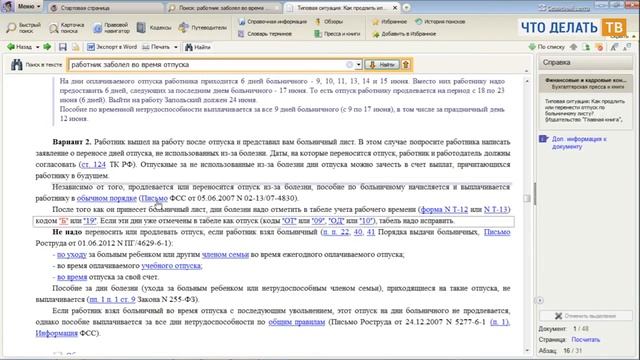Click Экспорт в Word
This screenshot has width=640, height=360.
[x=112, y=47]
